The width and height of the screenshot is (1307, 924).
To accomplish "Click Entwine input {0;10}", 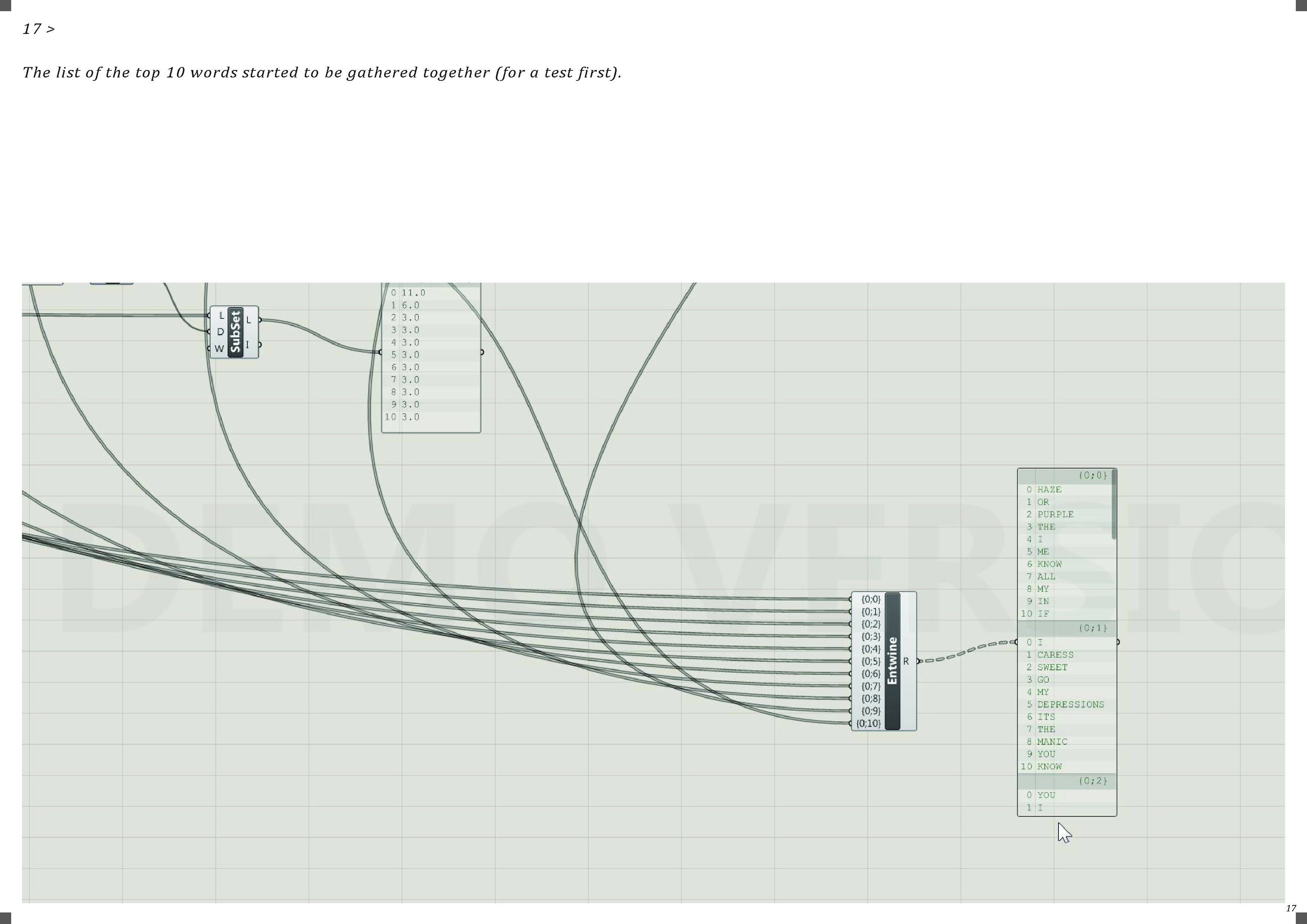I will [x=868, y=723].
